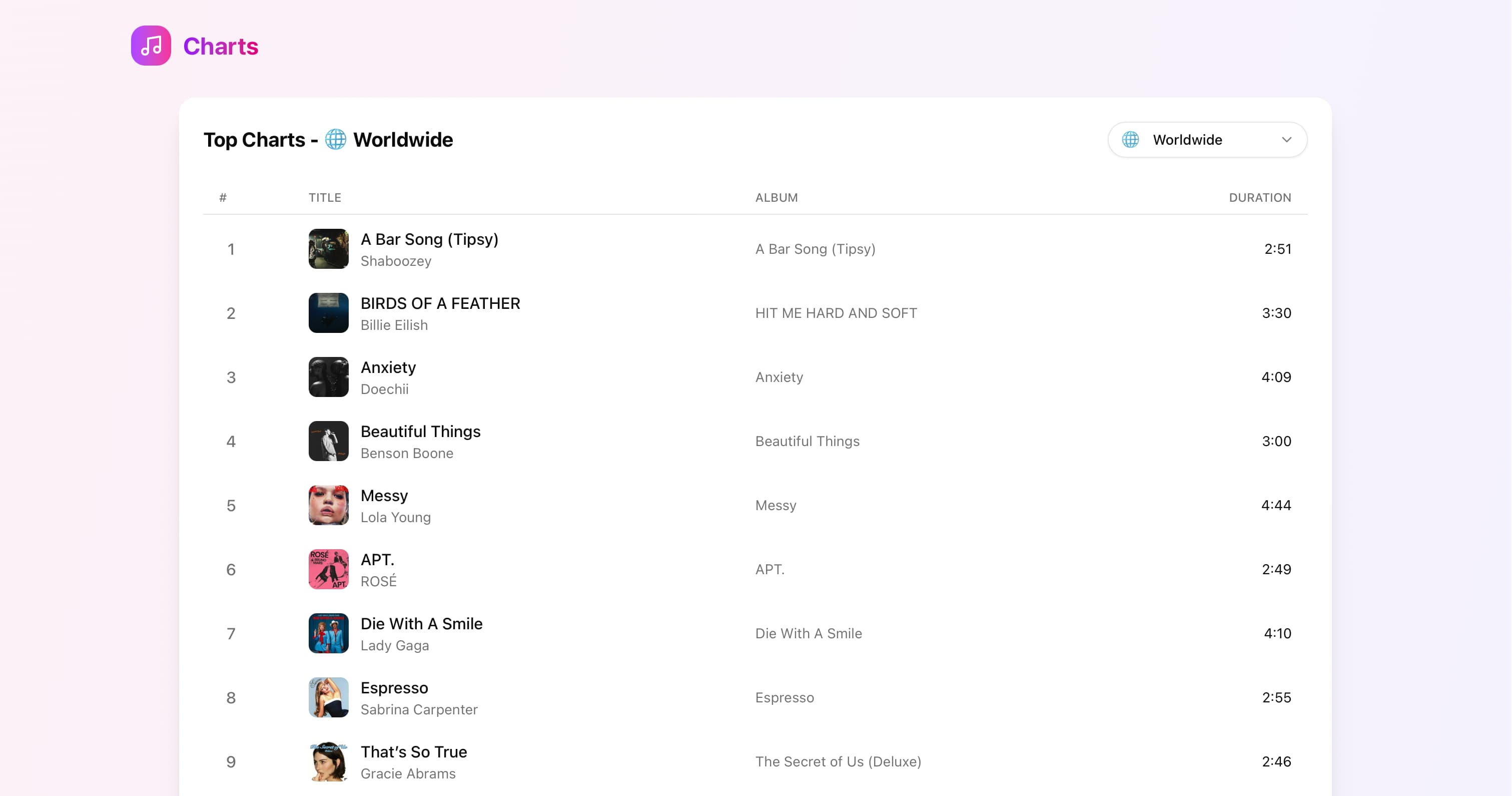Click the Charts music note logo icon

pyautogui.click(x=151, y=46)
